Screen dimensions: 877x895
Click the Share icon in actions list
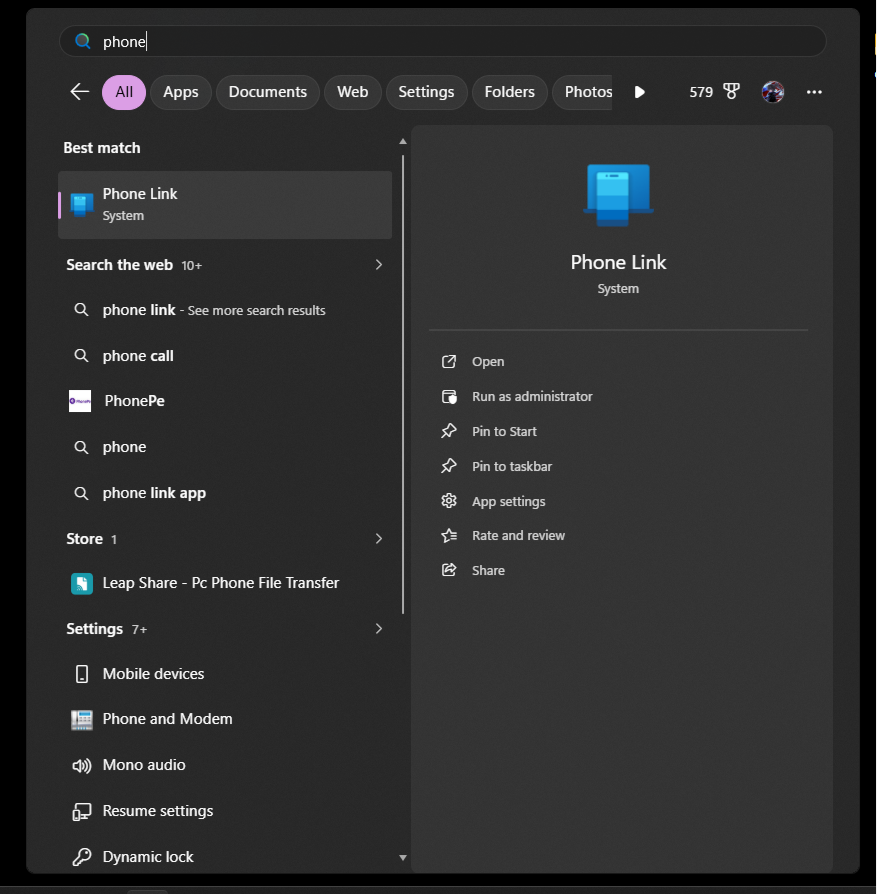pos(449,570)
